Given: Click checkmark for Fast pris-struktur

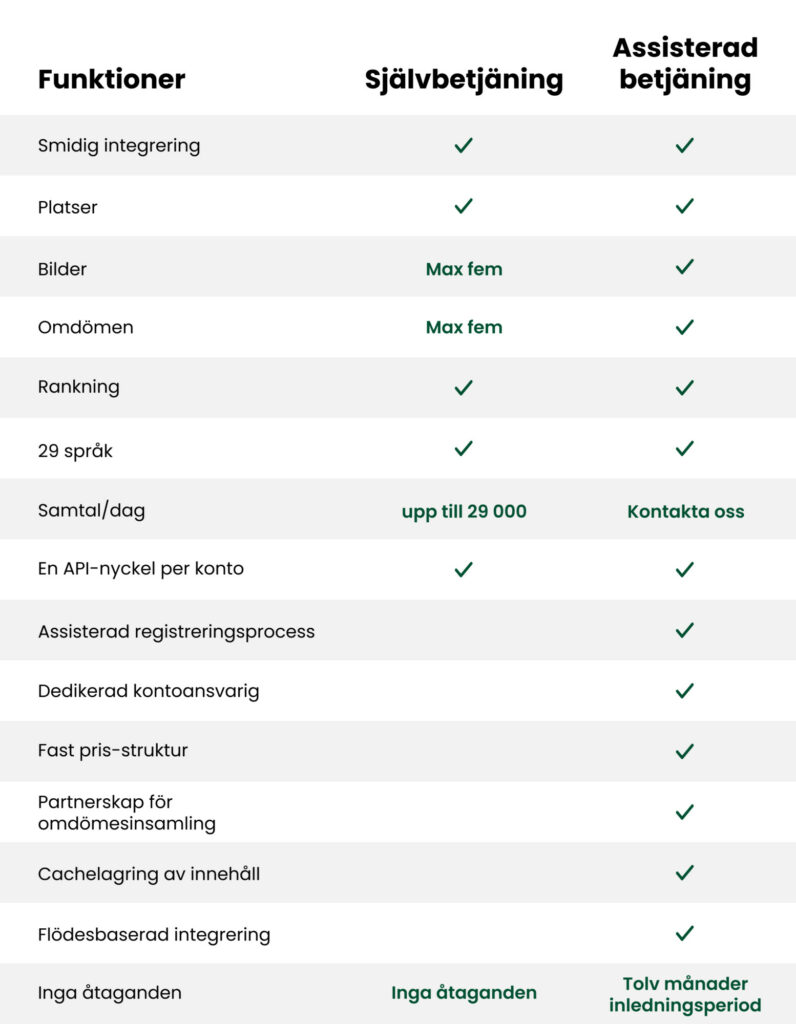Looking at the screenshot, I should tap(684, 751).
